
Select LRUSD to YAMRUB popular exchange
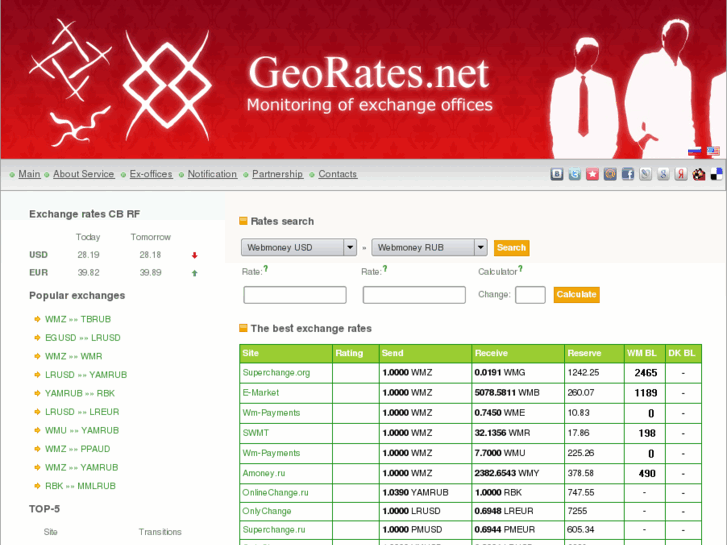86,375
